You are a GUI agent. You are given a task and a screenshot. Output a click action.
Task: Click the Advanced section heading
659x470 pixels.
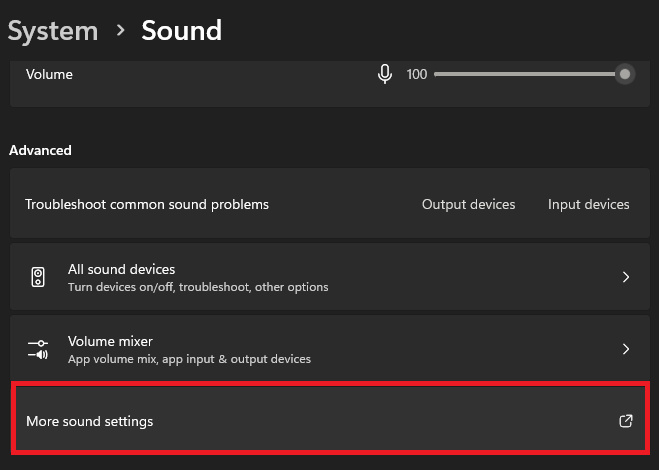coord(40,150)
